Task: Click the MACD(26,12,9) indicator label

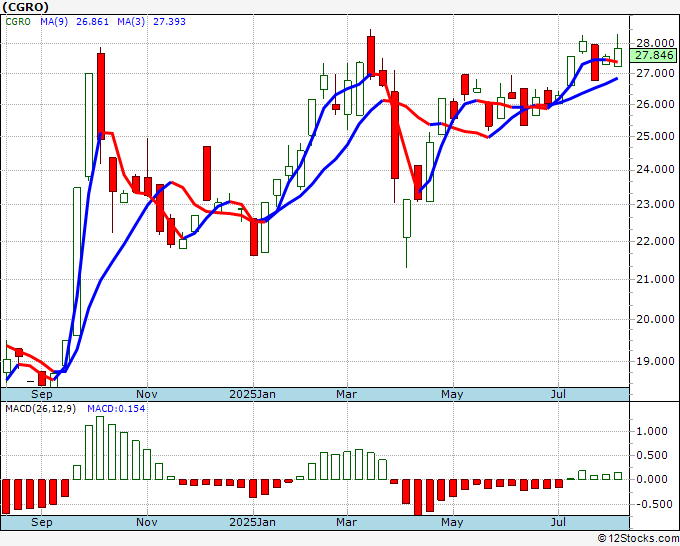Action: pos(40,409)
